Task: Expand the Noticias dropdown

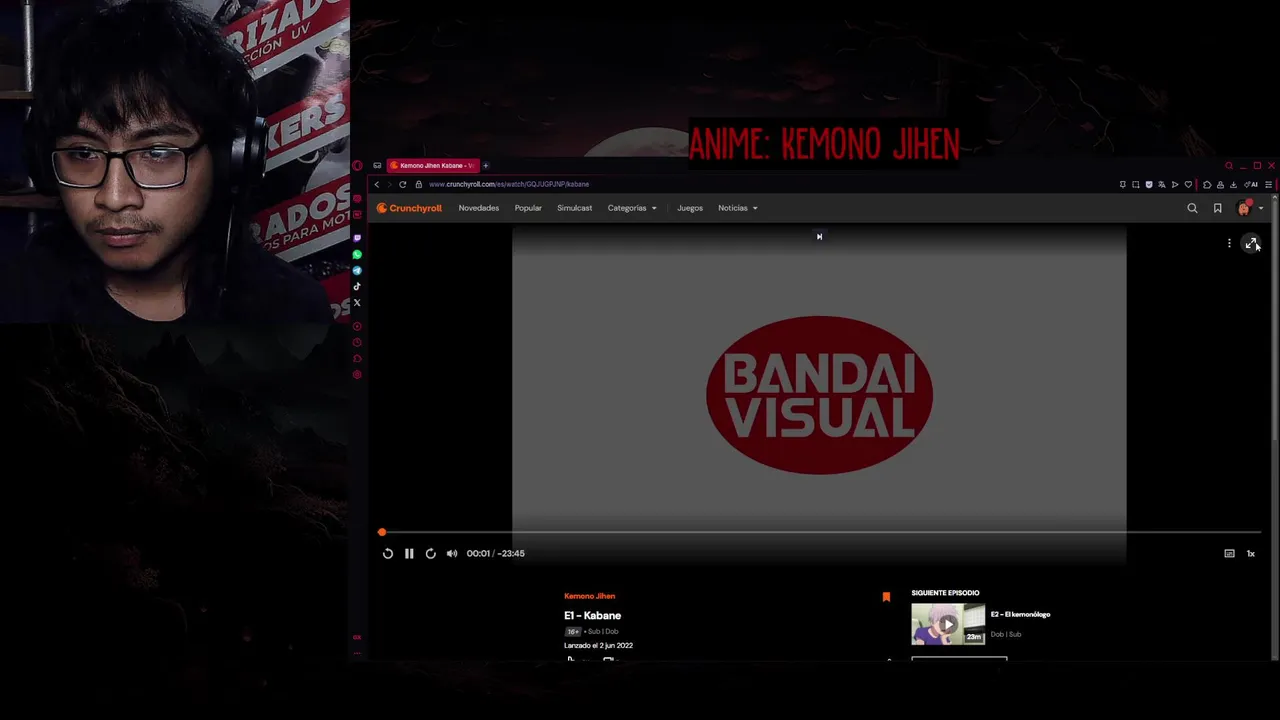Action: point(738,208)
